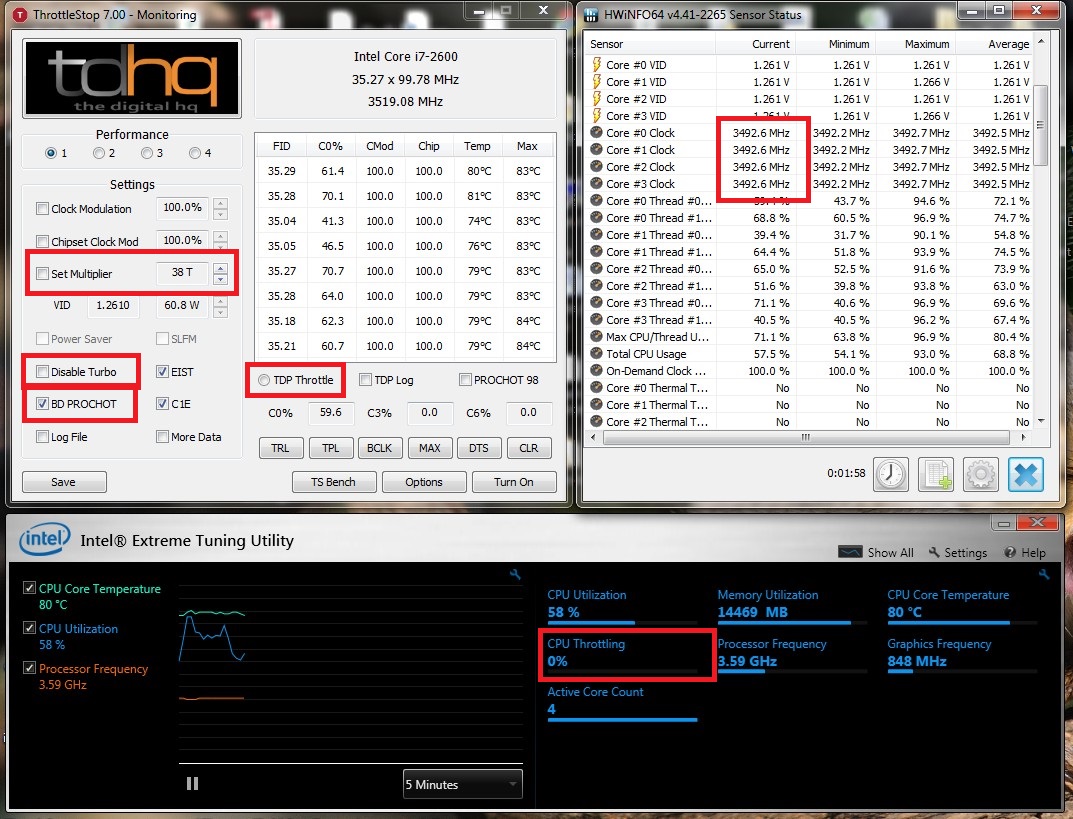Uncheck the BD PROCHOT checkbox
Image resolution: width=1073 pixels, height=819 pixels.
(x=42, y=404)
